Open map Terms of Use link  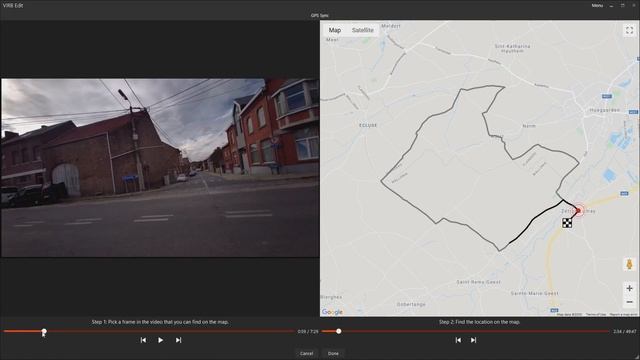596,315
